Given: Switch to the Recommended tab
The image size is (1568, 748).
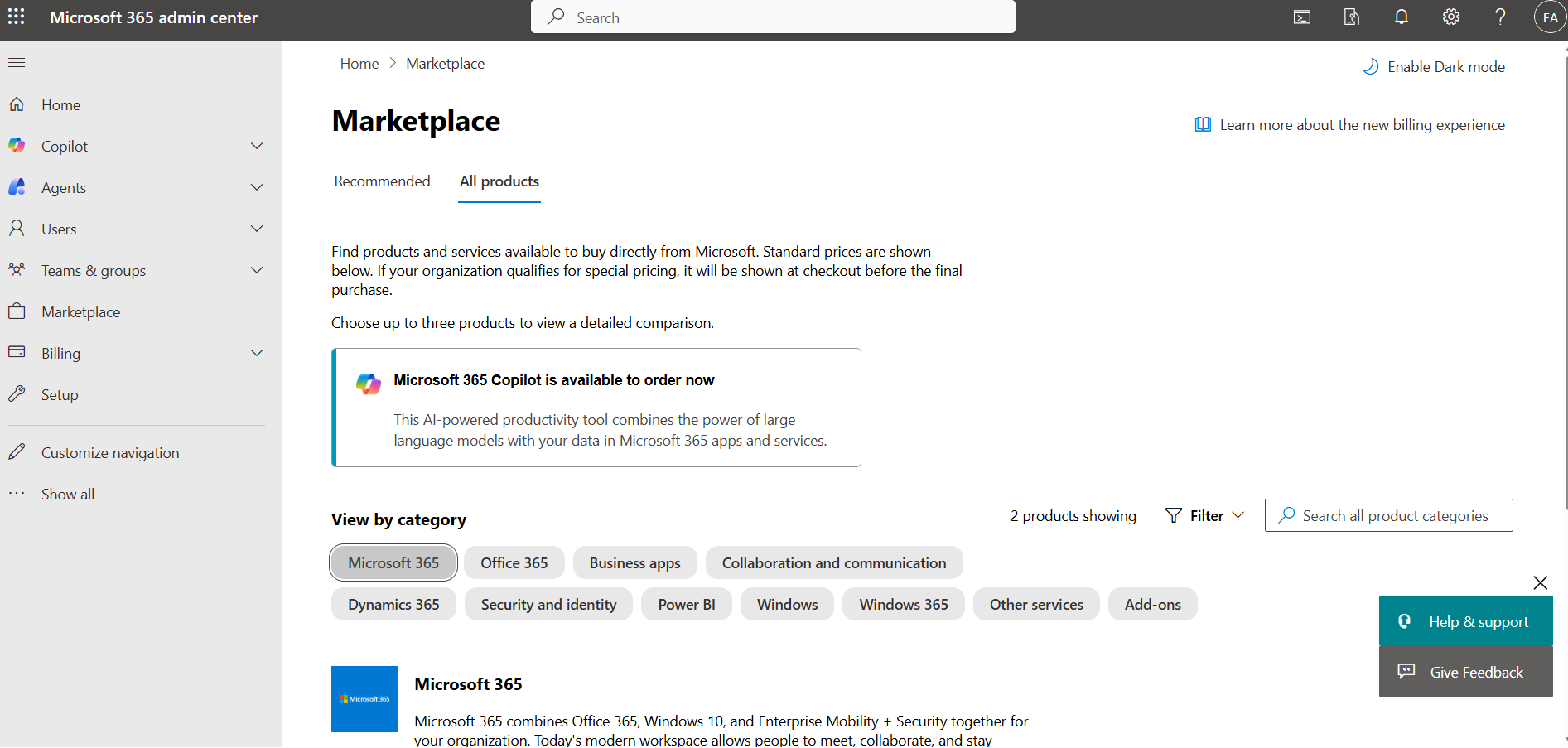Looking at the screenshot, I should click(382, 181).
